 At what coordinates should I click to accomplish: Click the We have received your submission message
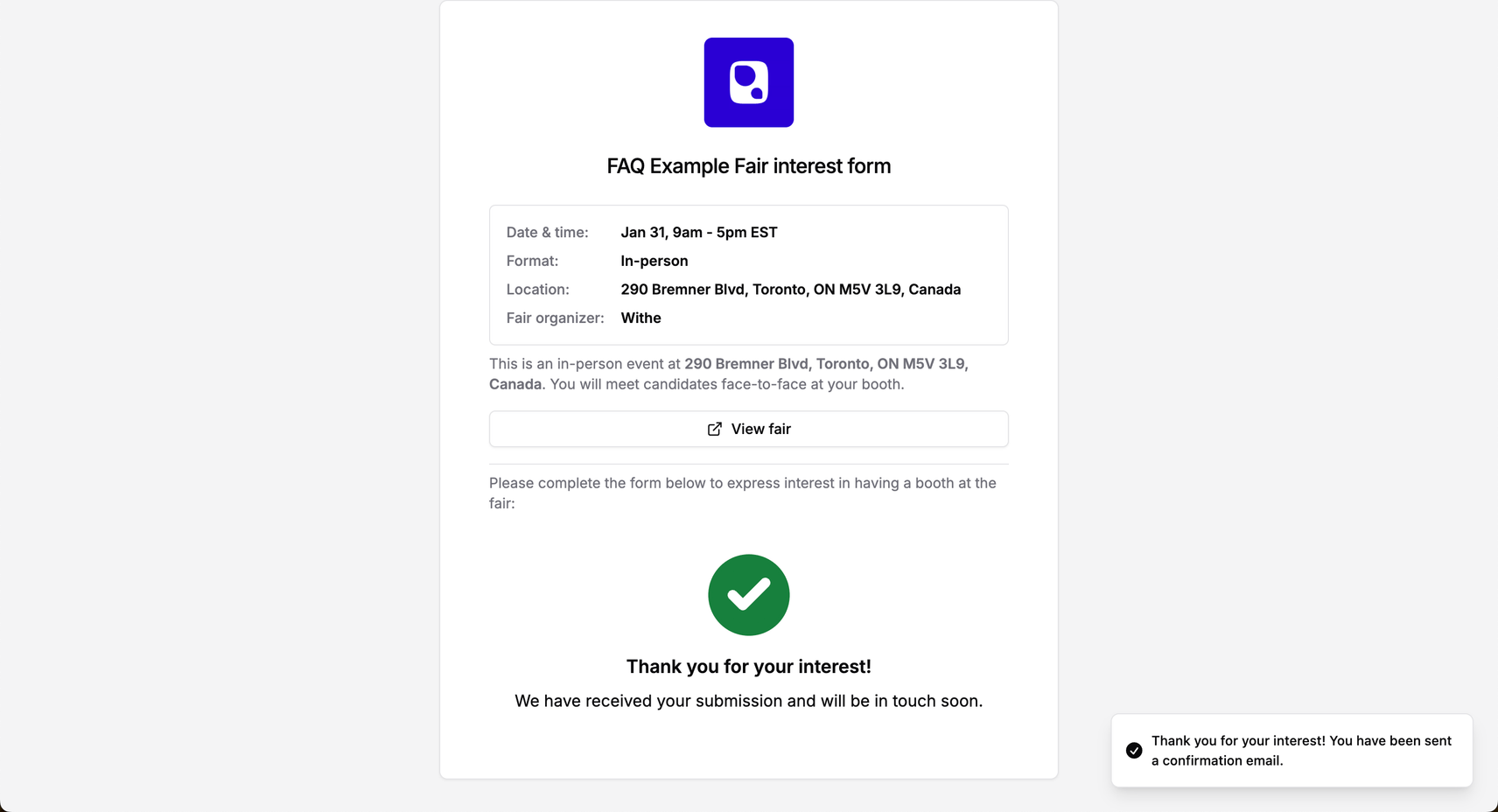(748, 701)
